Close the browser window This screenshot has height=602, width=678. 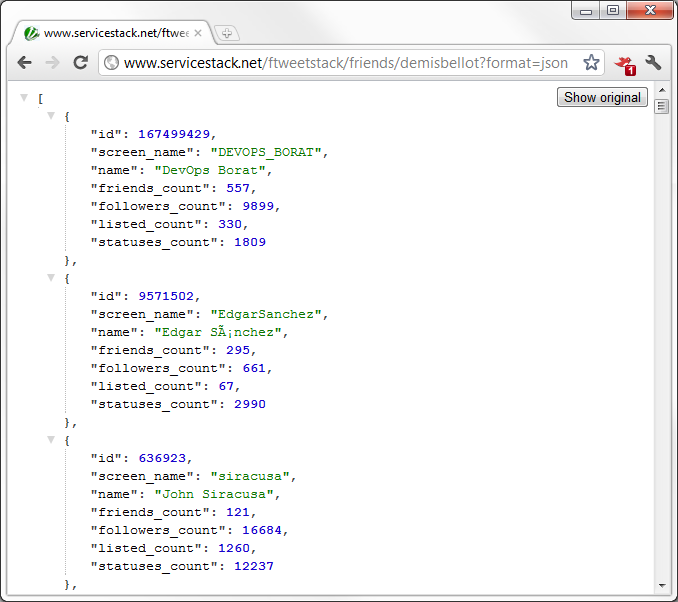coord(649,10)
